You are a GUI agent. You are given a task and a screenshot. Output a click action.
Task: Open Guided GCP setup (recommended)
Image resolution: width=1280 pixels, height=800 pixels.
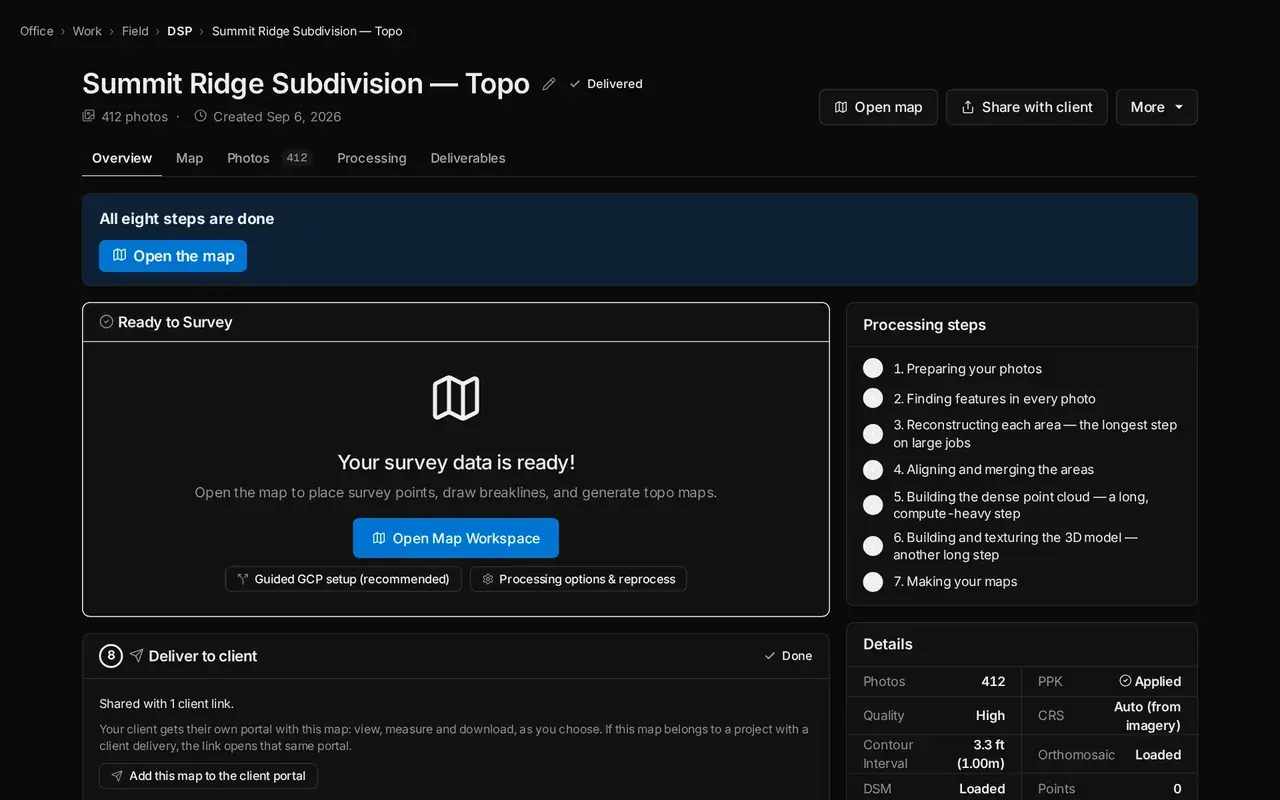pos(343,579)
